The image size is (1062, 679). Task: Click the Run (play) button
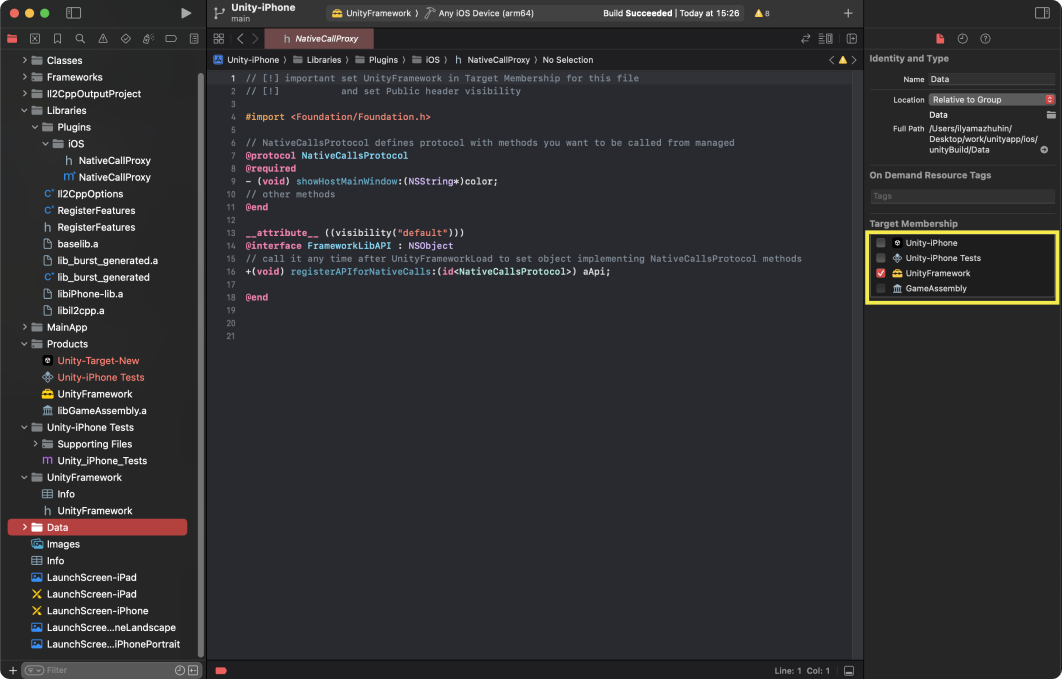click(186, 13)
